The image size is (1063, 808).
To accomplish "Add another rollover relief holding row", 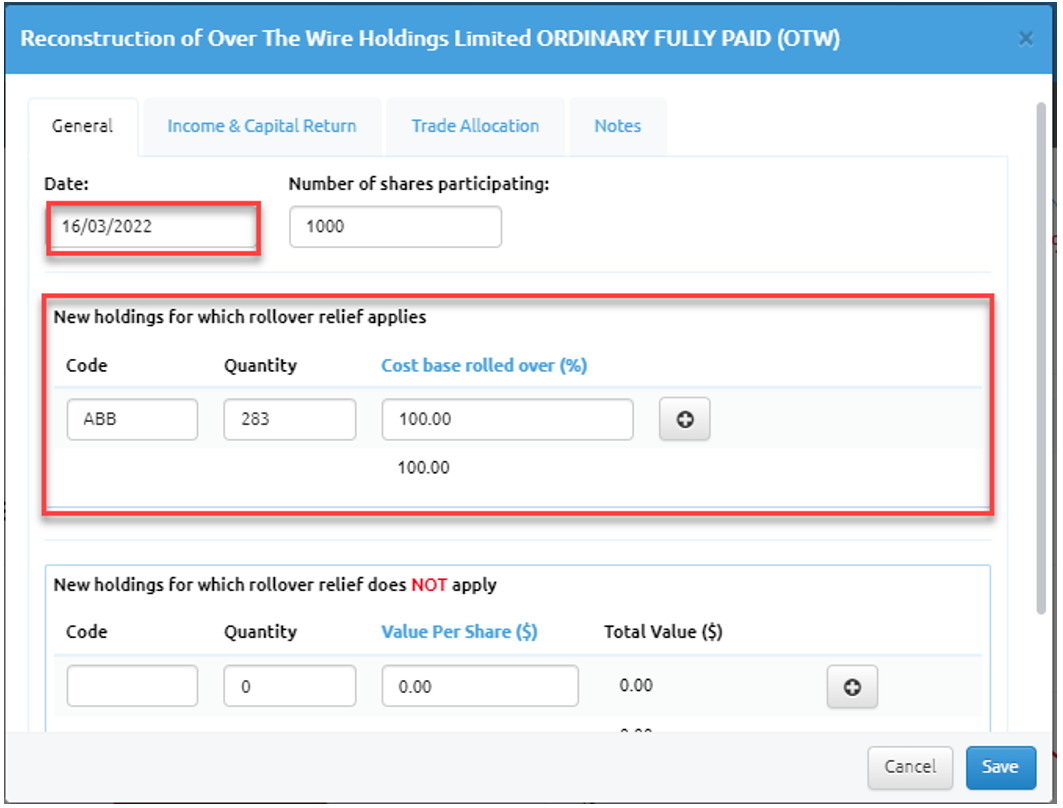I will pyautogui.click(x=685, y=420).
